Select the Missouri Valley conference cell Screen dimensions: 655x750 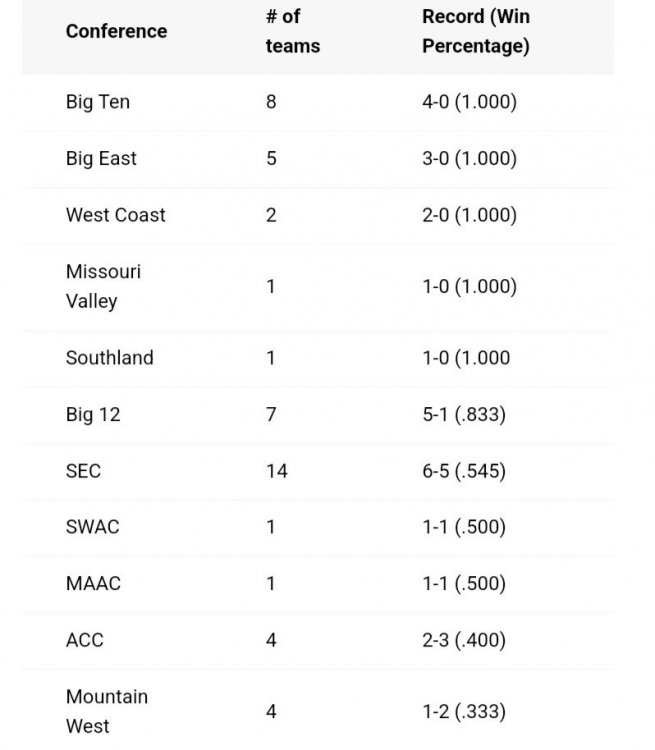pos(103,286)
